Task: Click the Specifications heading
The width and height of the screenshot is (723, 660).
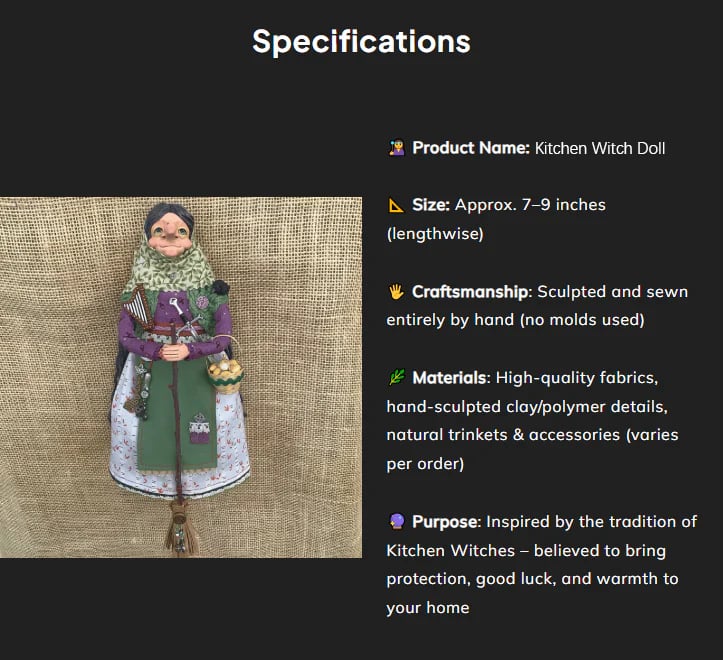Action: pyautogui.click(x=361, y=41)
